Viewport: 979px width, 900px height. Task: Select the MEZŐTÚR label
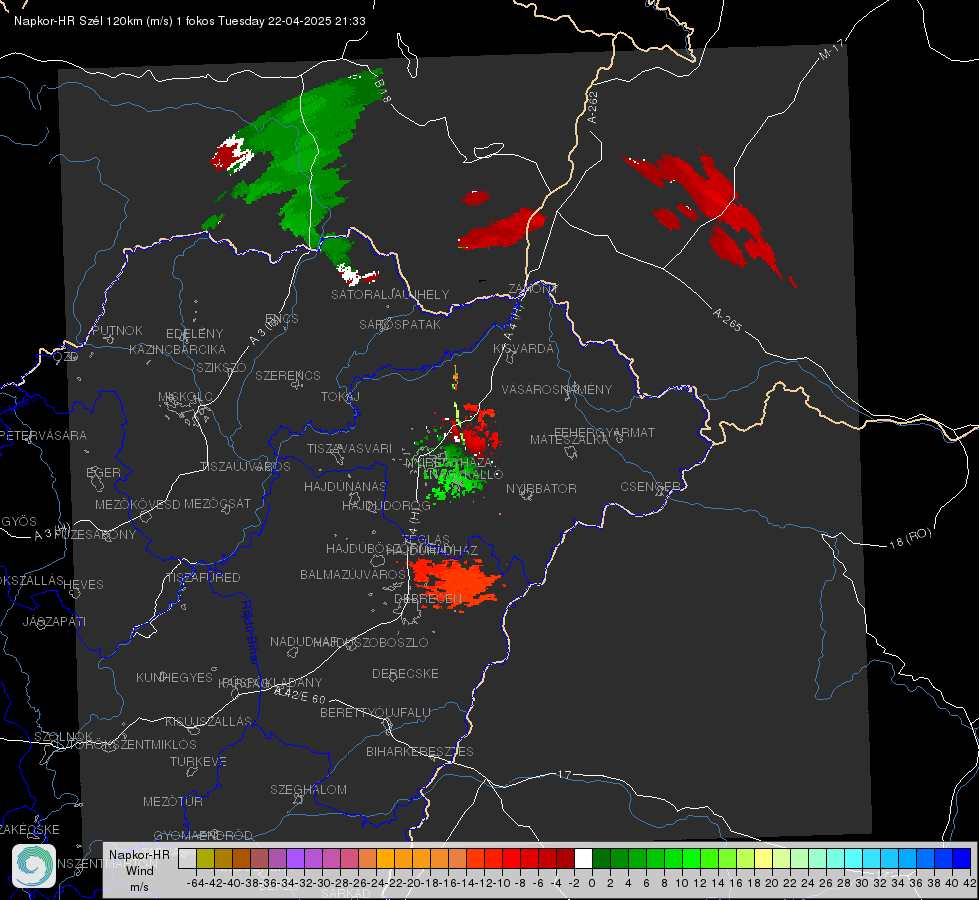point(173,801)
